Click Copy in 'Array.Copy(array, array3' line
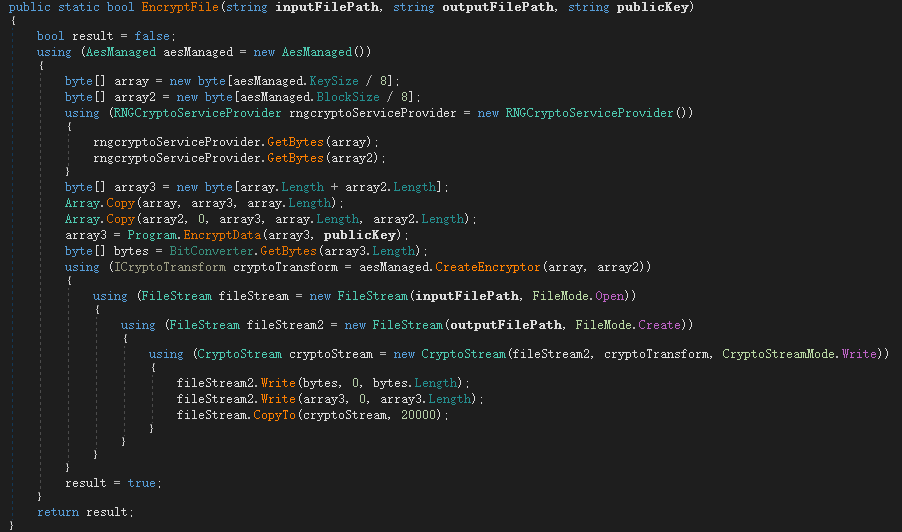Screen dimensions: 902x532 coord(120,204)
